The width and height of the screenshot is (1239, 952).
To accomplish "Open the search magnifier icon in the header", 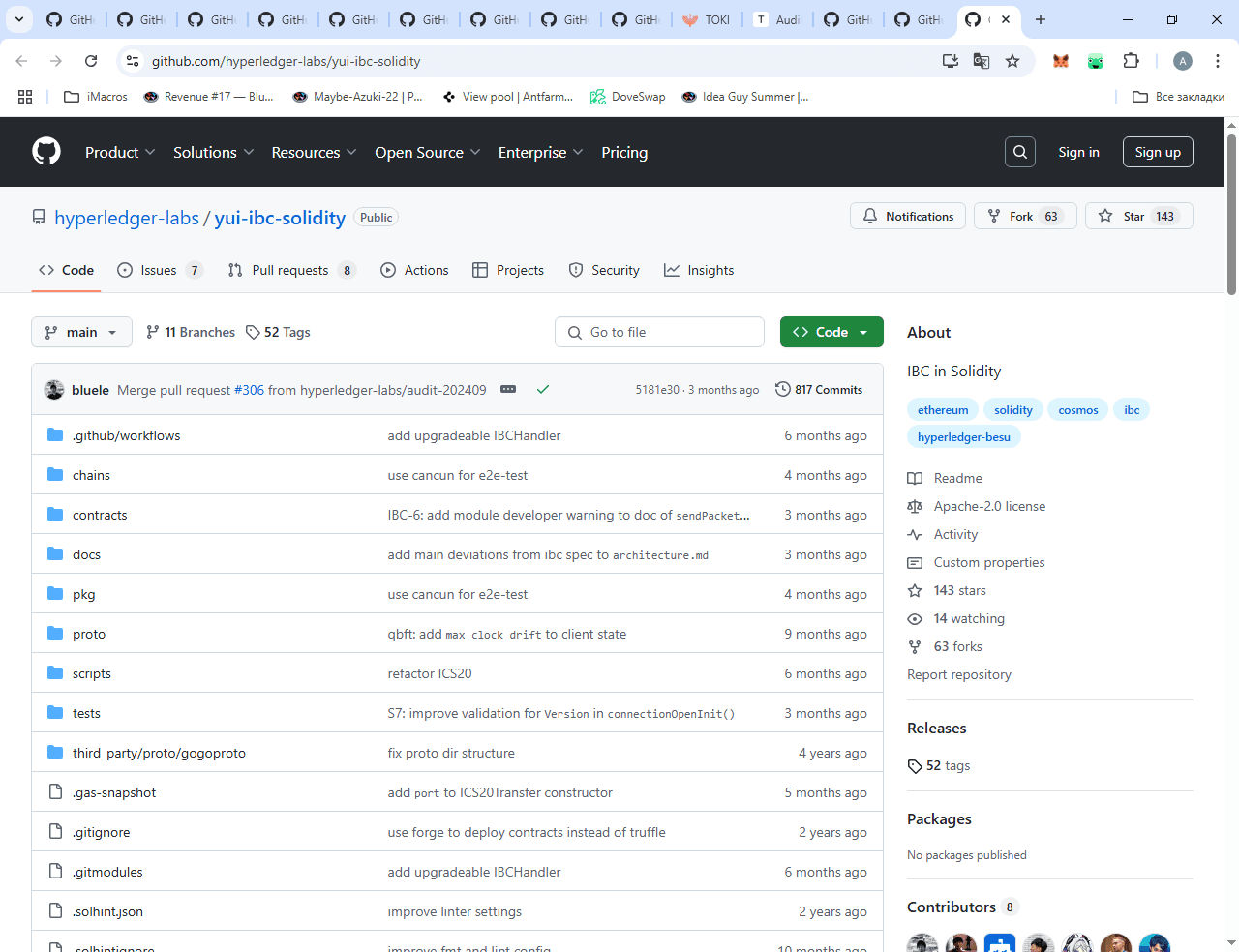I will click(x=1020, y=152).
